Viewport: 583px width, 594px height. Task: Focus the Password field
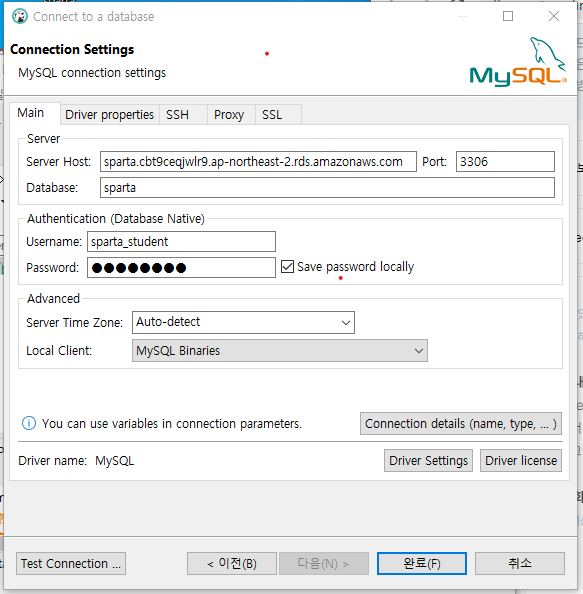tap(181, 267)
